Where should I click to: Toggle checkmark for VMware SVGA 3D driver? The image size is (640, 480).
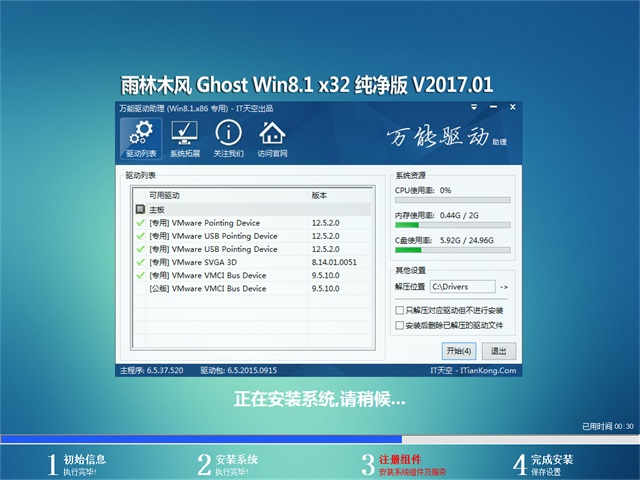(140, 262)
